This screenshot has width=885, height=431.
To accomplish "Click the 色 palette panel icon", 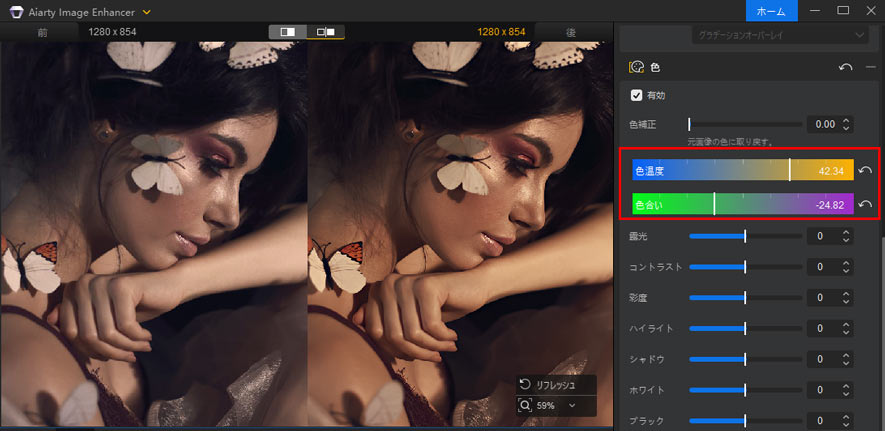I will (636, 67).
